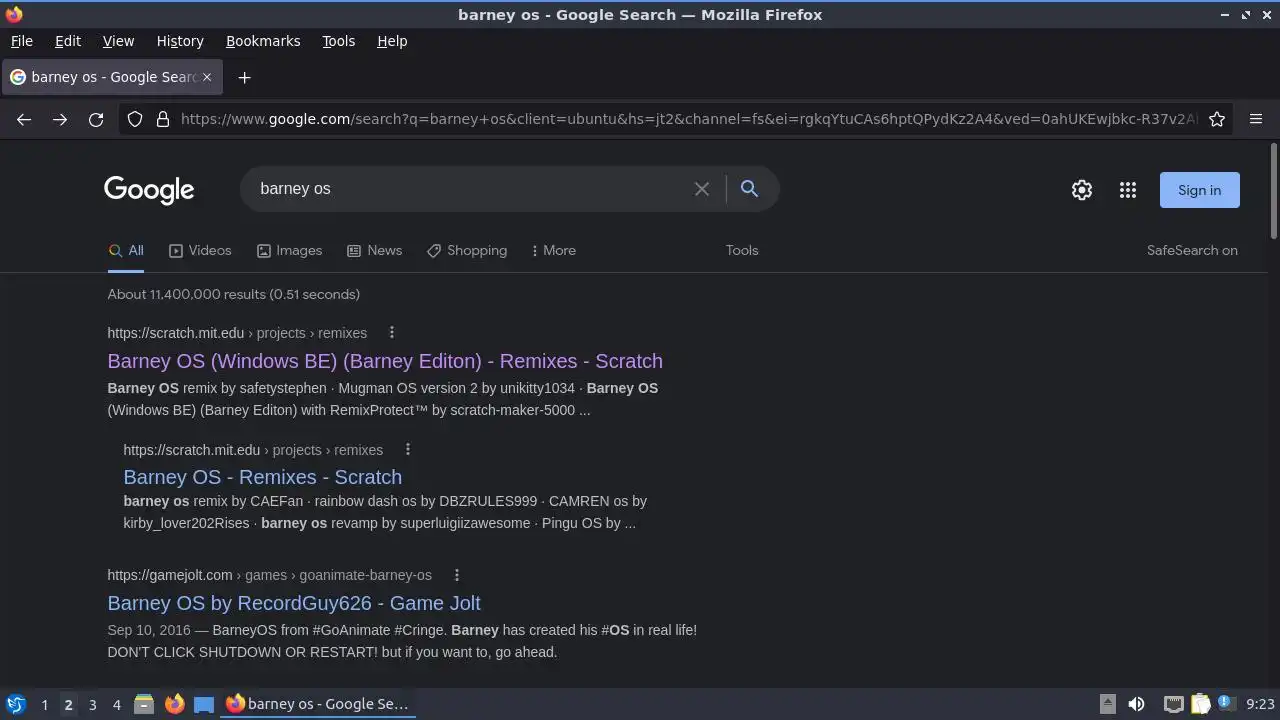Viewport: 1280px width, 720px height.
Task: Open Barney OS - Remixes - Scratch link
Action: pos(263,477)
